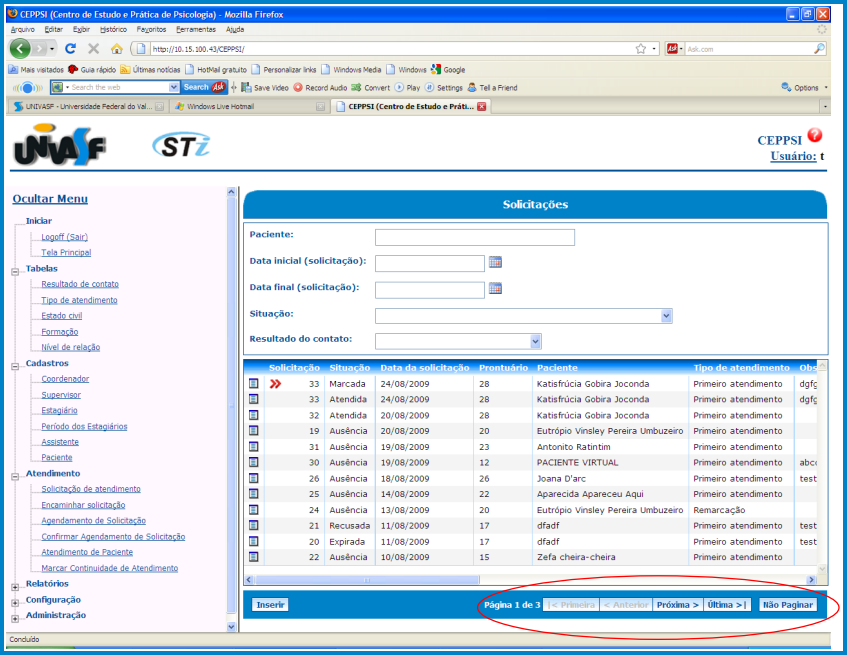Image resolution: width=847 pixels, height=655 pixels.
Task: Open record icon for solicitação 31
Action: tap(253, 447)
